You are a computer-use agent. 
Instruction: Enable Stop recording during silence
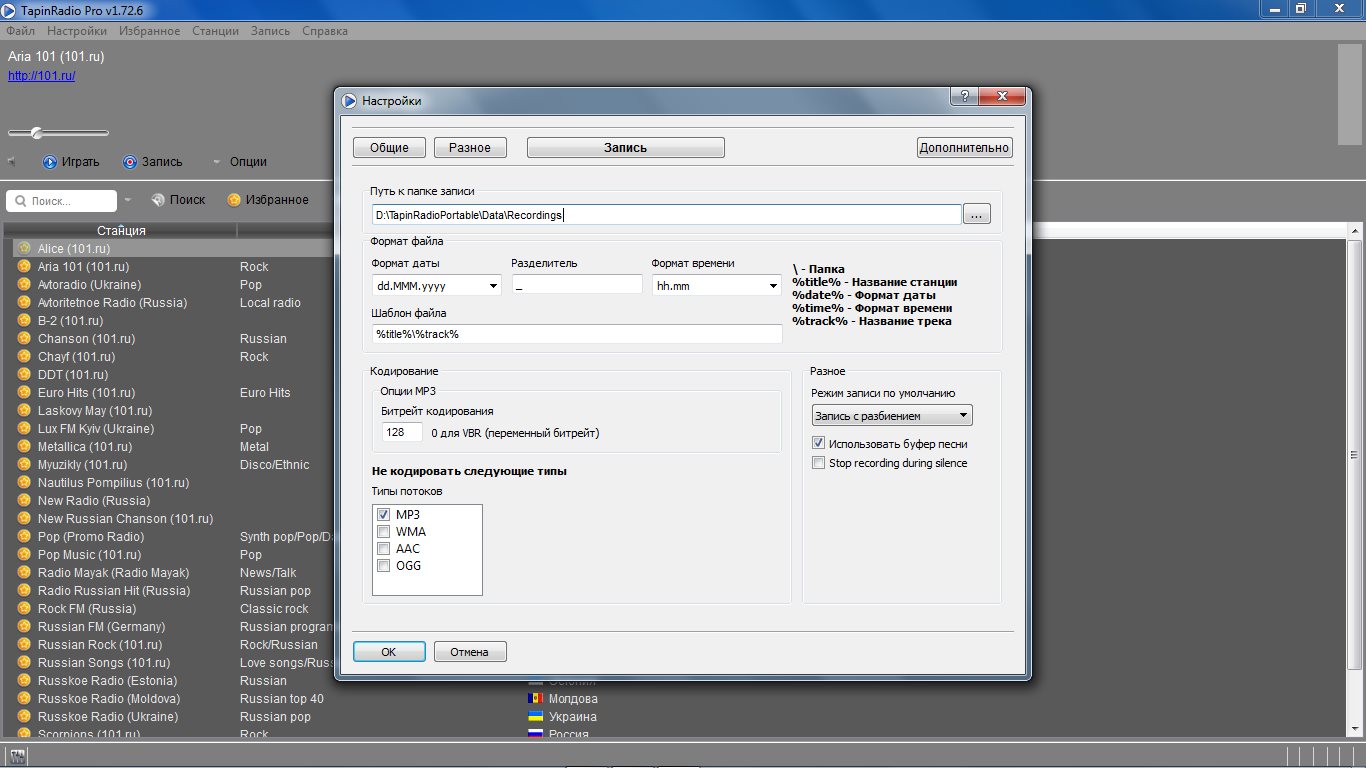click(x=819, y=463)
